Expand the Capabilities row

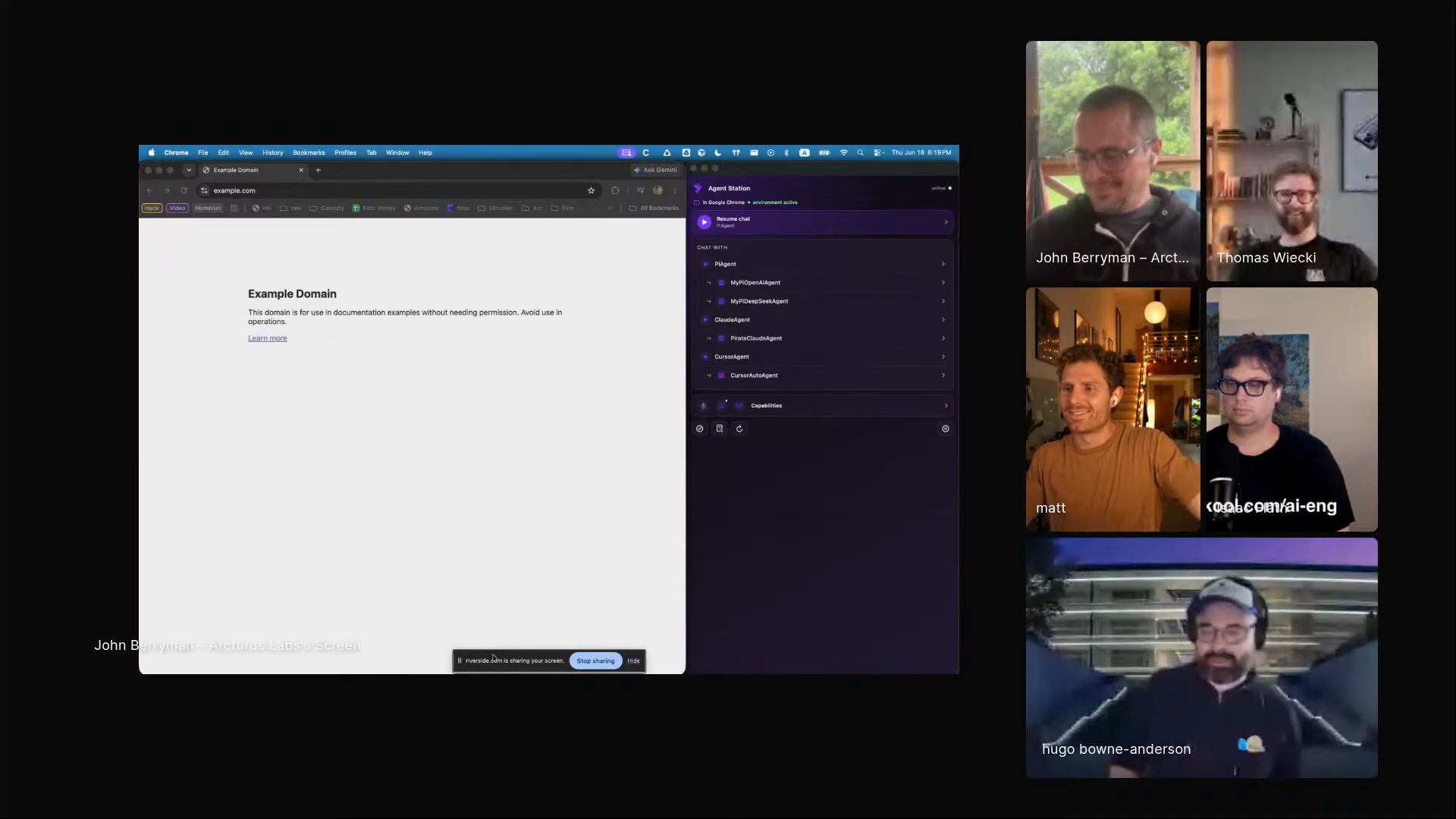tap(823, 406)
